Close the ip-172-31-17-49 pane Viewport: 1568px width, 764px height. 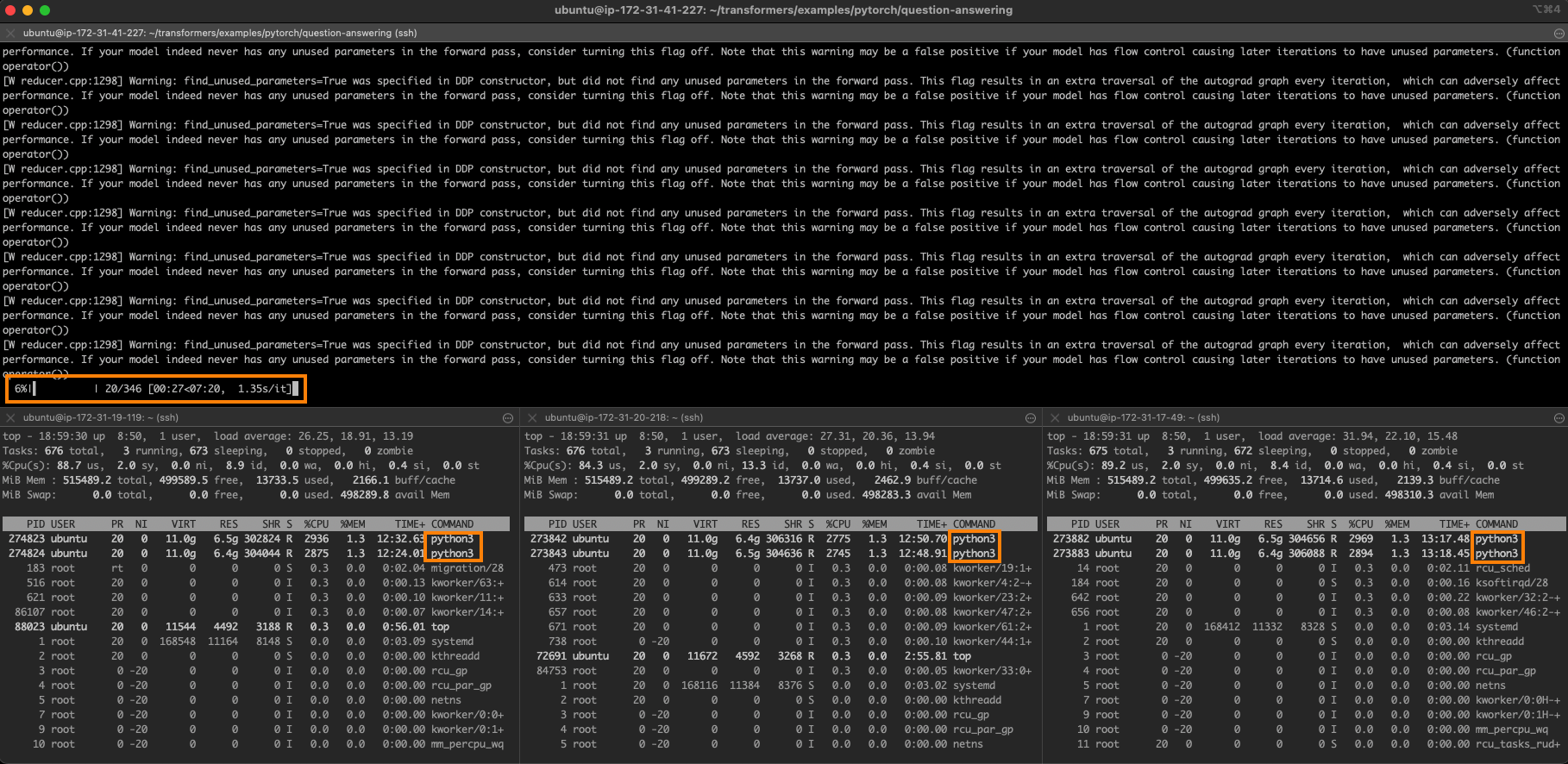(x=1055, y=417)
